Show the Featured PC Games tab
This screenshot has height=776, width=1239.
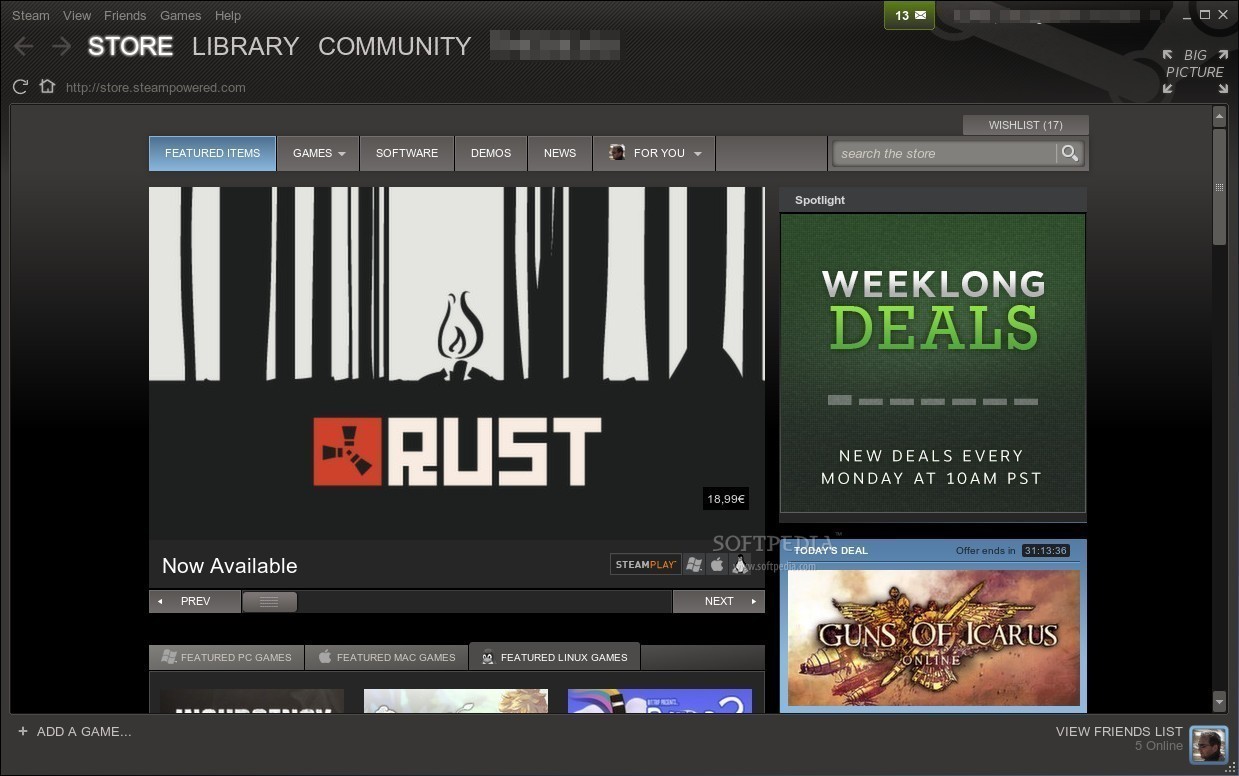click(226, 657)
